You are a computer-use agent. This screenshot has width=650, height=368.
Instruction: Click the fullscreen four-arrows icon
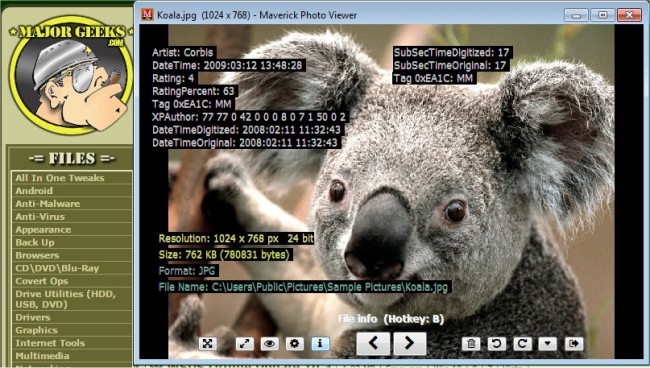tap(208, 344)
